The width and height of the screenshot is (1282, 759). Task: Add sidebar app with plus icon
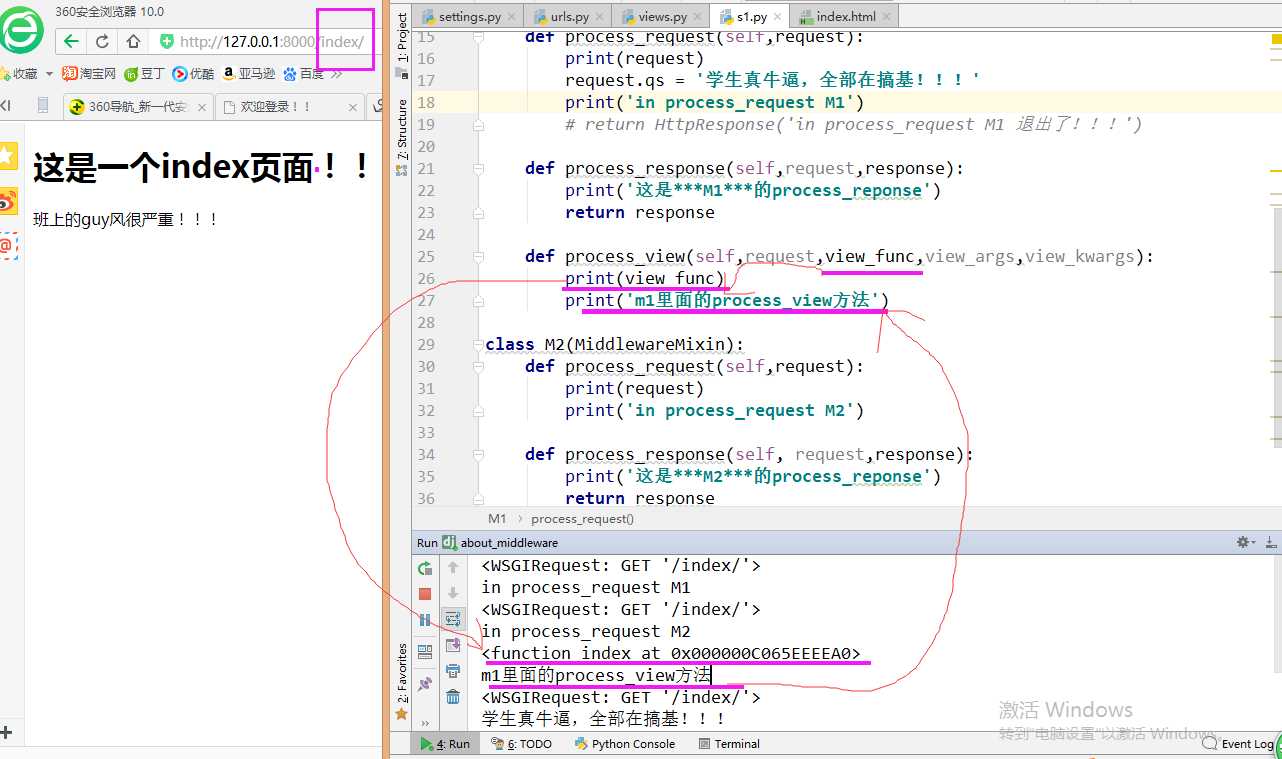pos(7,732)
